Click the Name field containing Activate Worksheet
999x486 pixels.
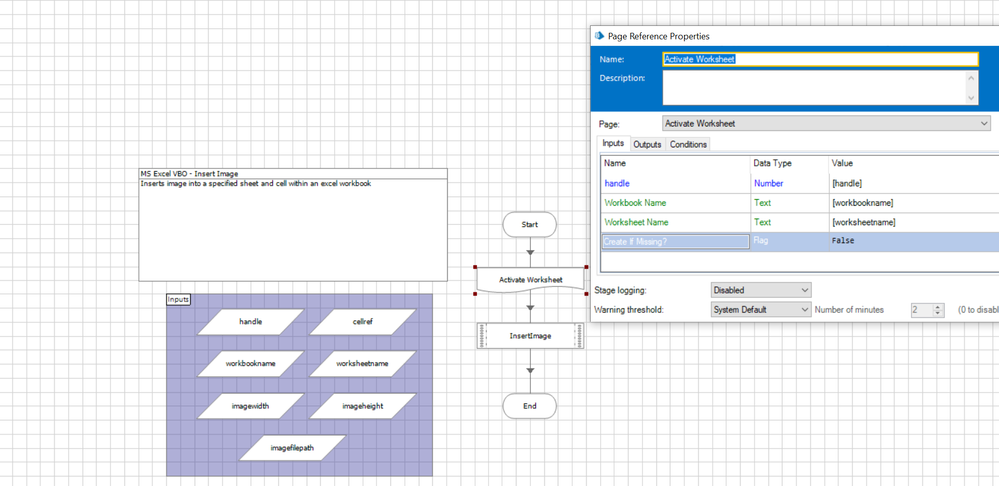point(820,59)
